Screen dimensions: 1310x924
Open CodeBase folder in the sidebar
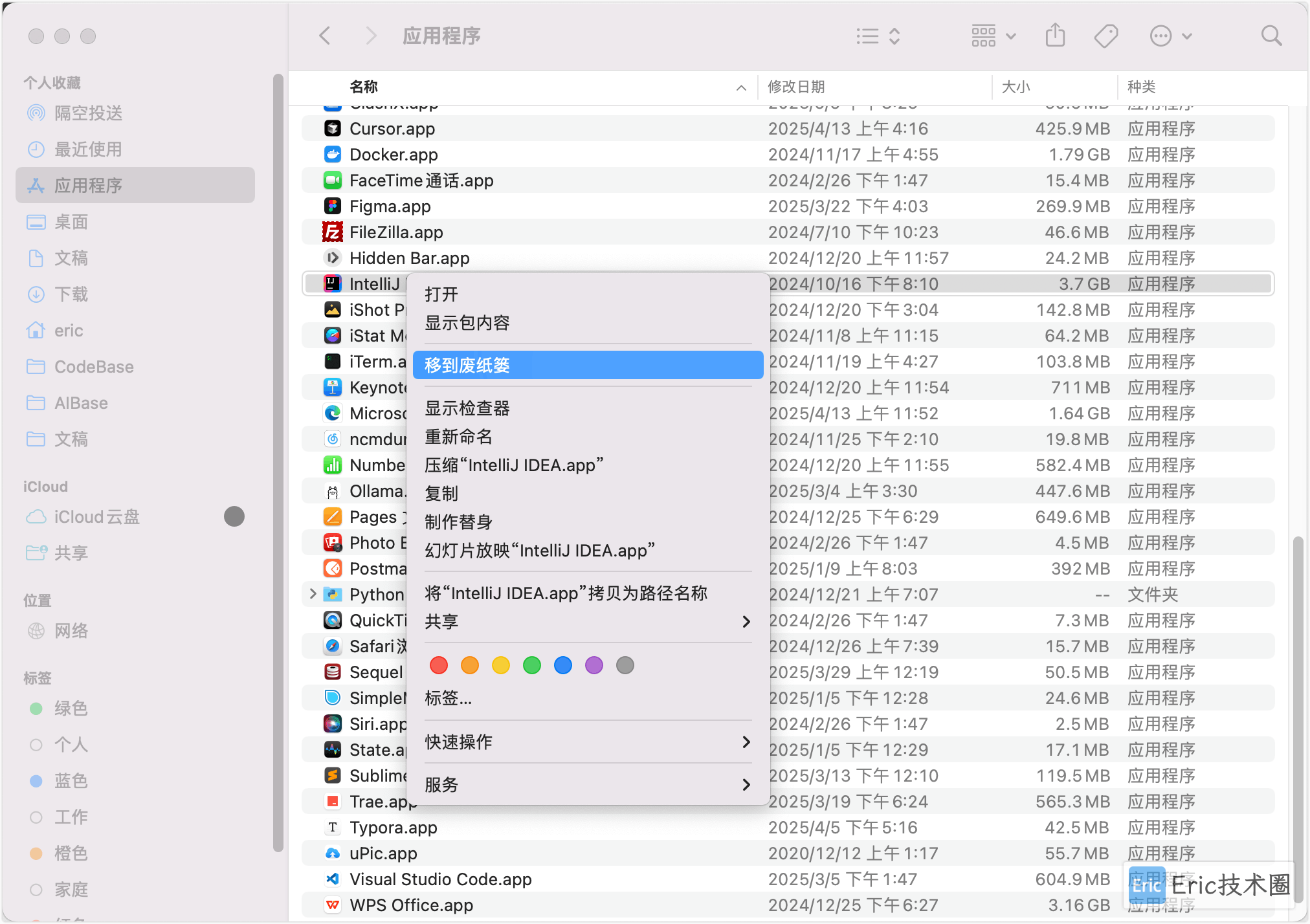pyautogui.click(x=135, y=367)
